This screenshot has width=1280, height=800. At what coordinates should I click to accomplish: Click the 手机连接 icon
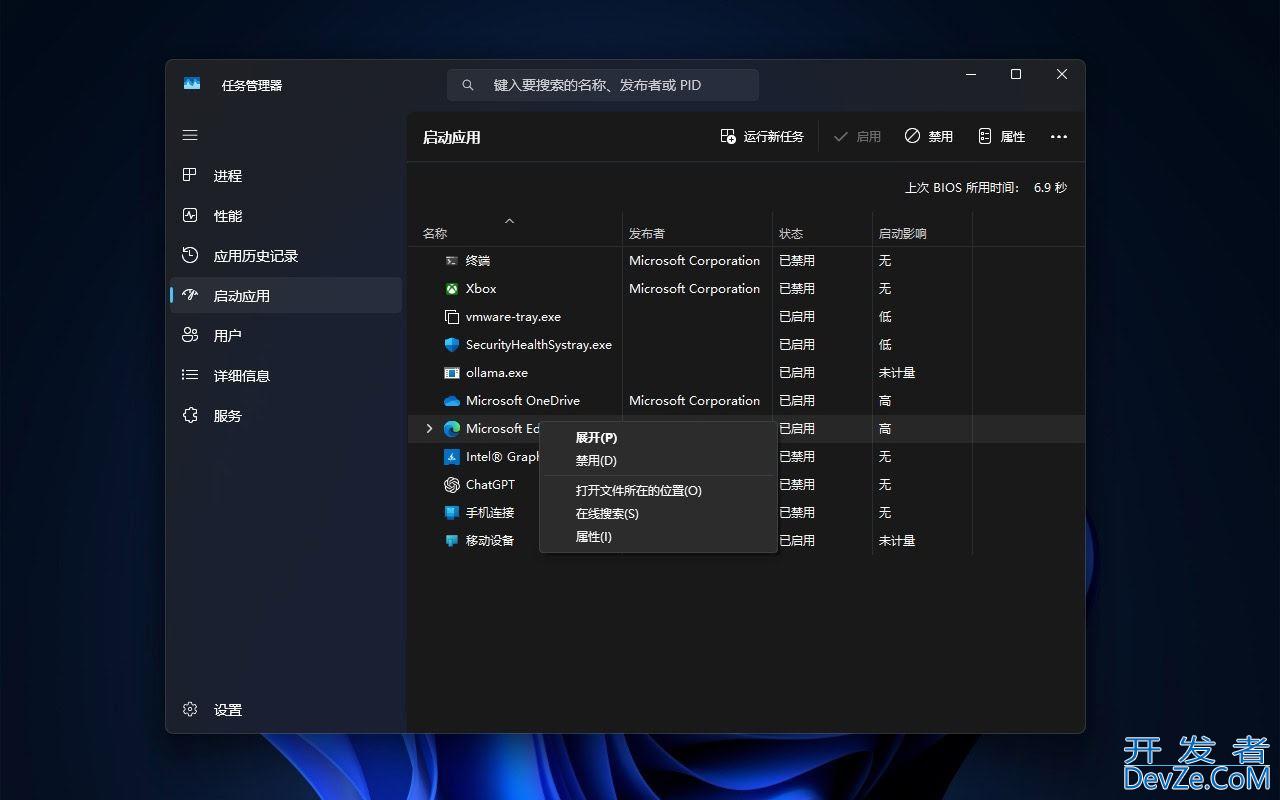452,512
